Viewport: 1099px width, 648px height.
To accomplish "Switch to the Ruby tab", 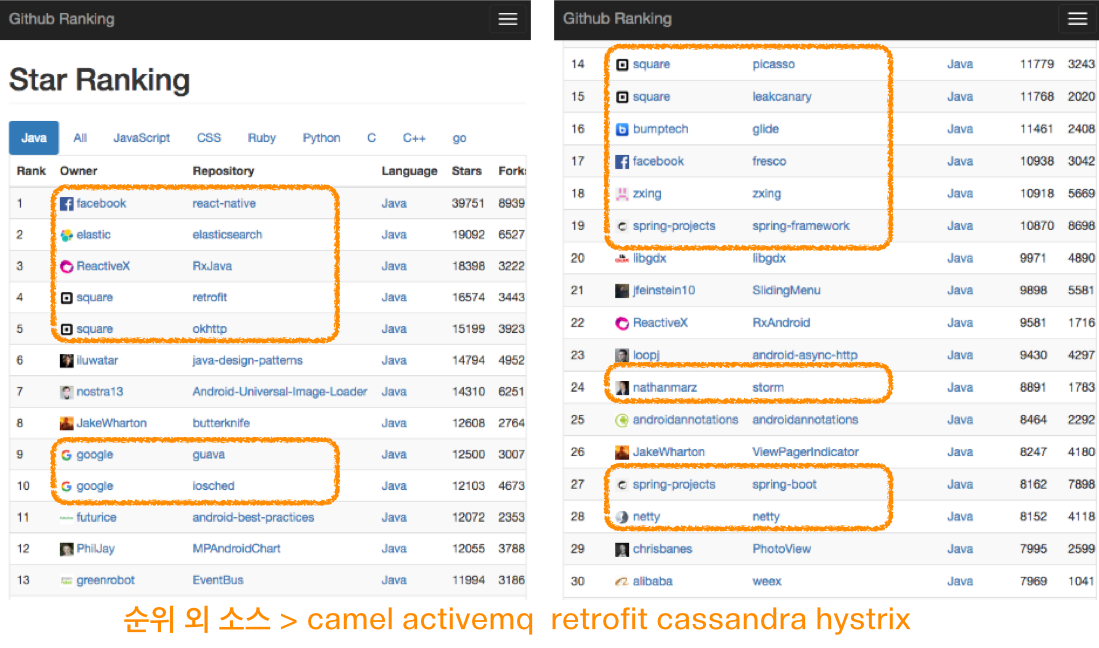I will pos(261,138).
